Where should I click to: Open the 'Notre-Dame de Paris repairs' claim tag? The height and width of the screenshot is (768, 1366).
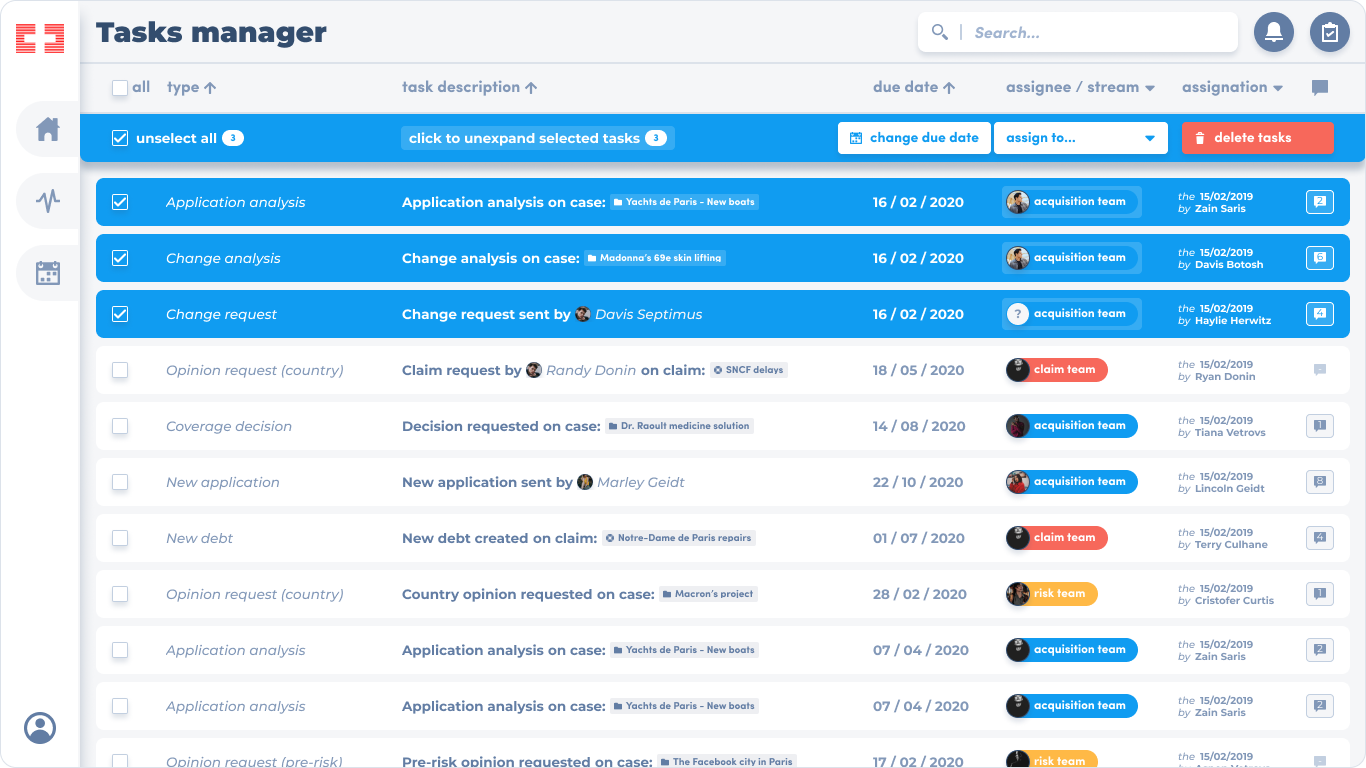pyautogui.click(x=678, y=538)
